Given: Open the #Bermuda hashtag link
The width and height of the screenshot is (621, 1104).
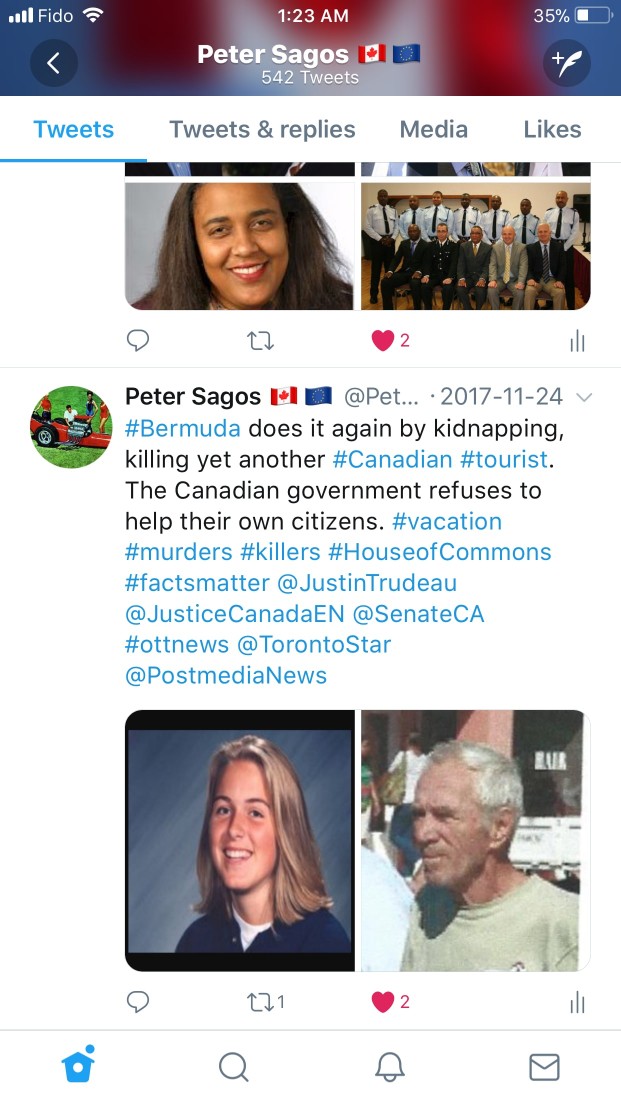Looking at the screenshot, I should (x=183, y=428).
